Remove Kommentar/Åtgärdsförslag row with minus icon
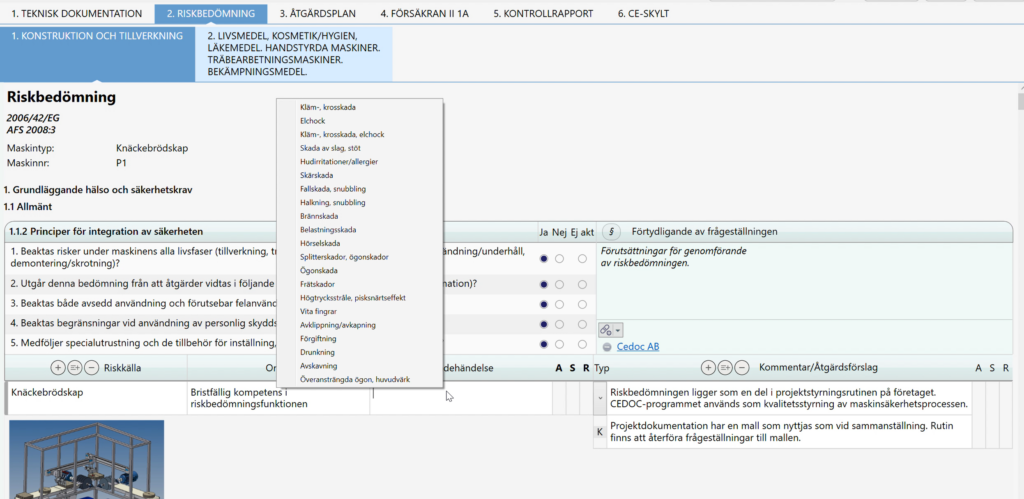 pos(742,368)
